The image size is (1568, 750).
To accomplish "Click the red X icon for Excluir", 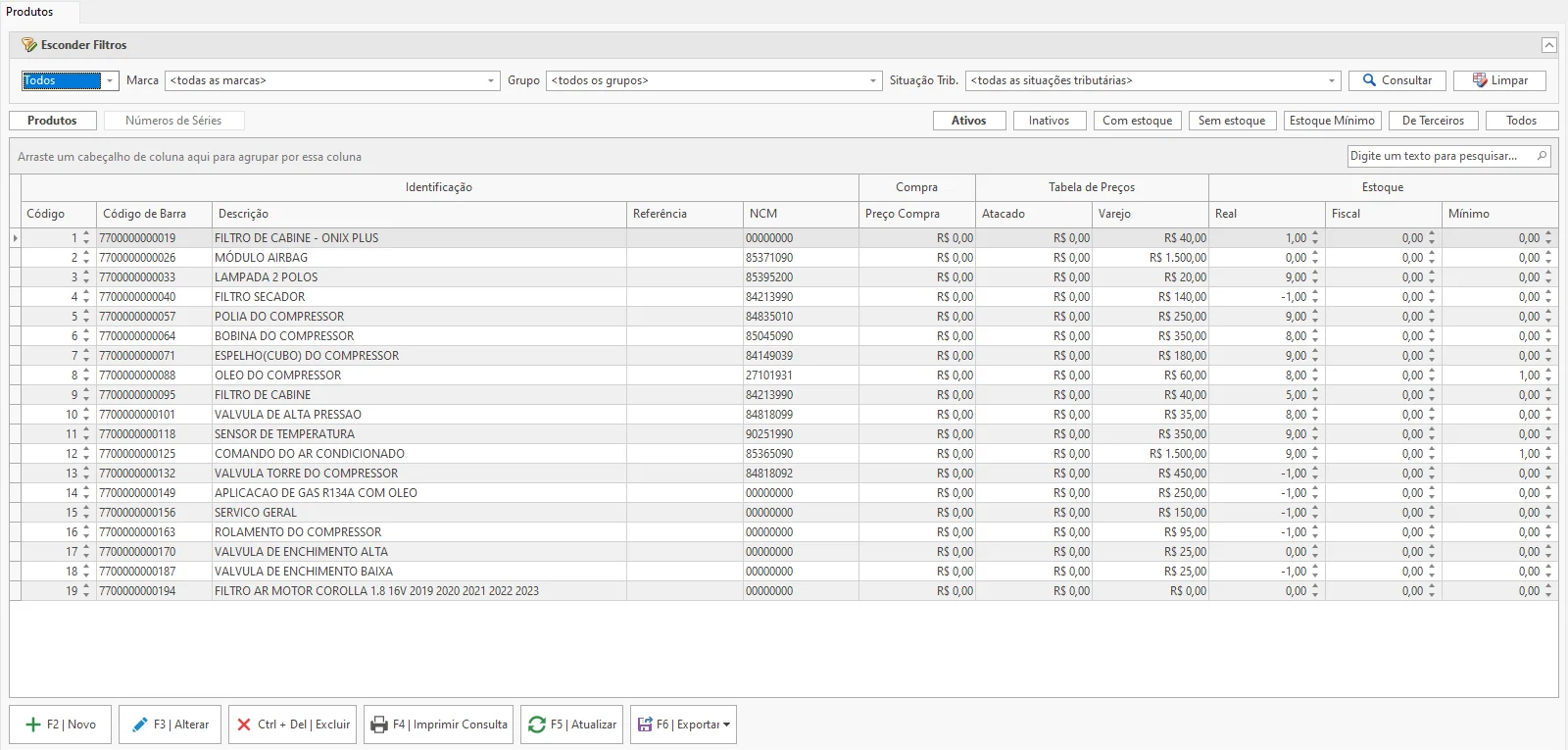I will point(244,725).
